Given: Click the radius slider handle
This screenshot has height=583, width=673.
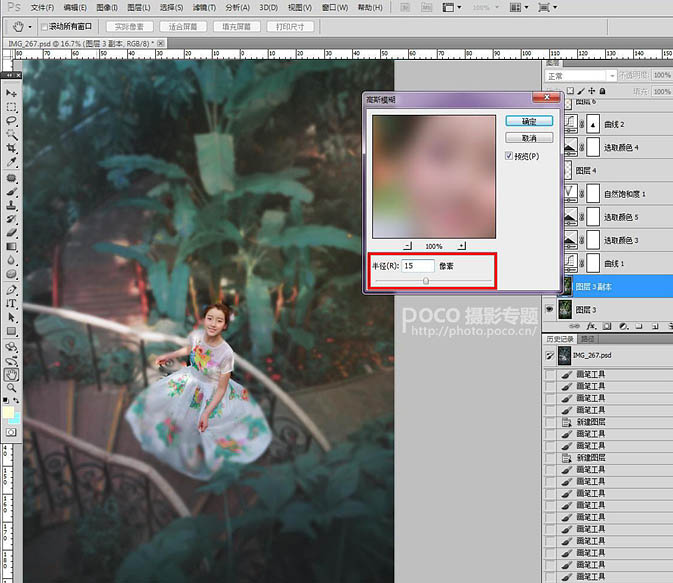Looking at the screenshot, I should coord(426,281).
